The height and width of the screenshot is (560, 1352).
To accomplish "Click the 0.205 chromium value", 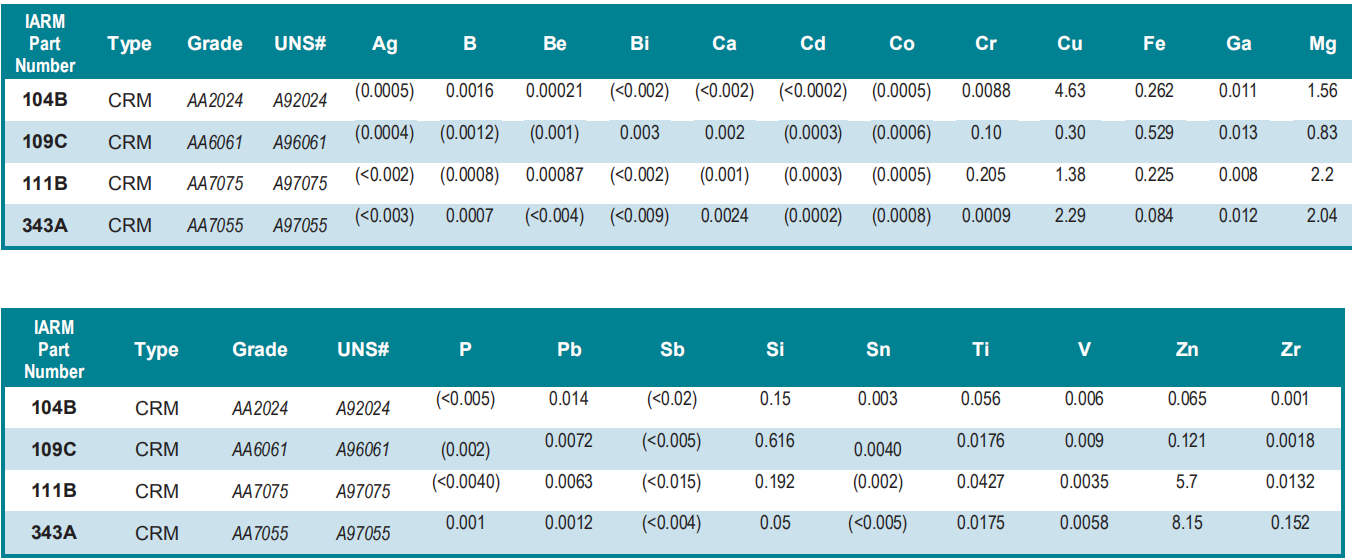I will (x=986, y=175).
